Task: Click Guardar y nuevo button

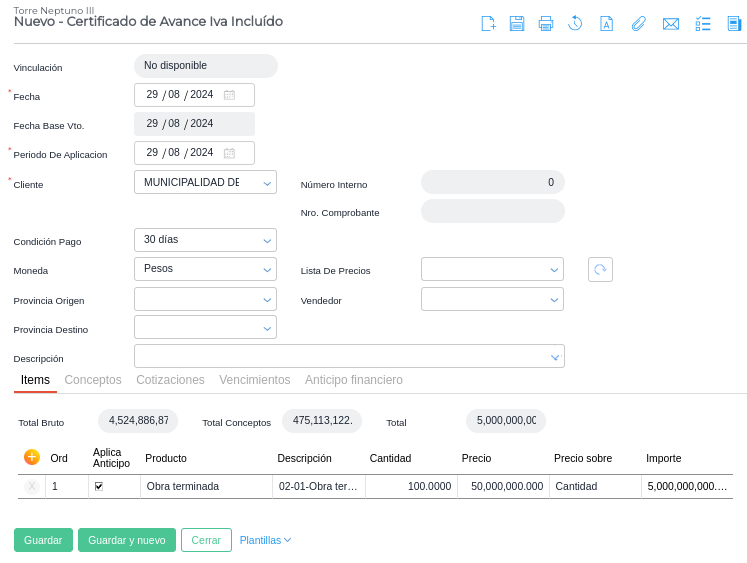Action: coord(127,540)
